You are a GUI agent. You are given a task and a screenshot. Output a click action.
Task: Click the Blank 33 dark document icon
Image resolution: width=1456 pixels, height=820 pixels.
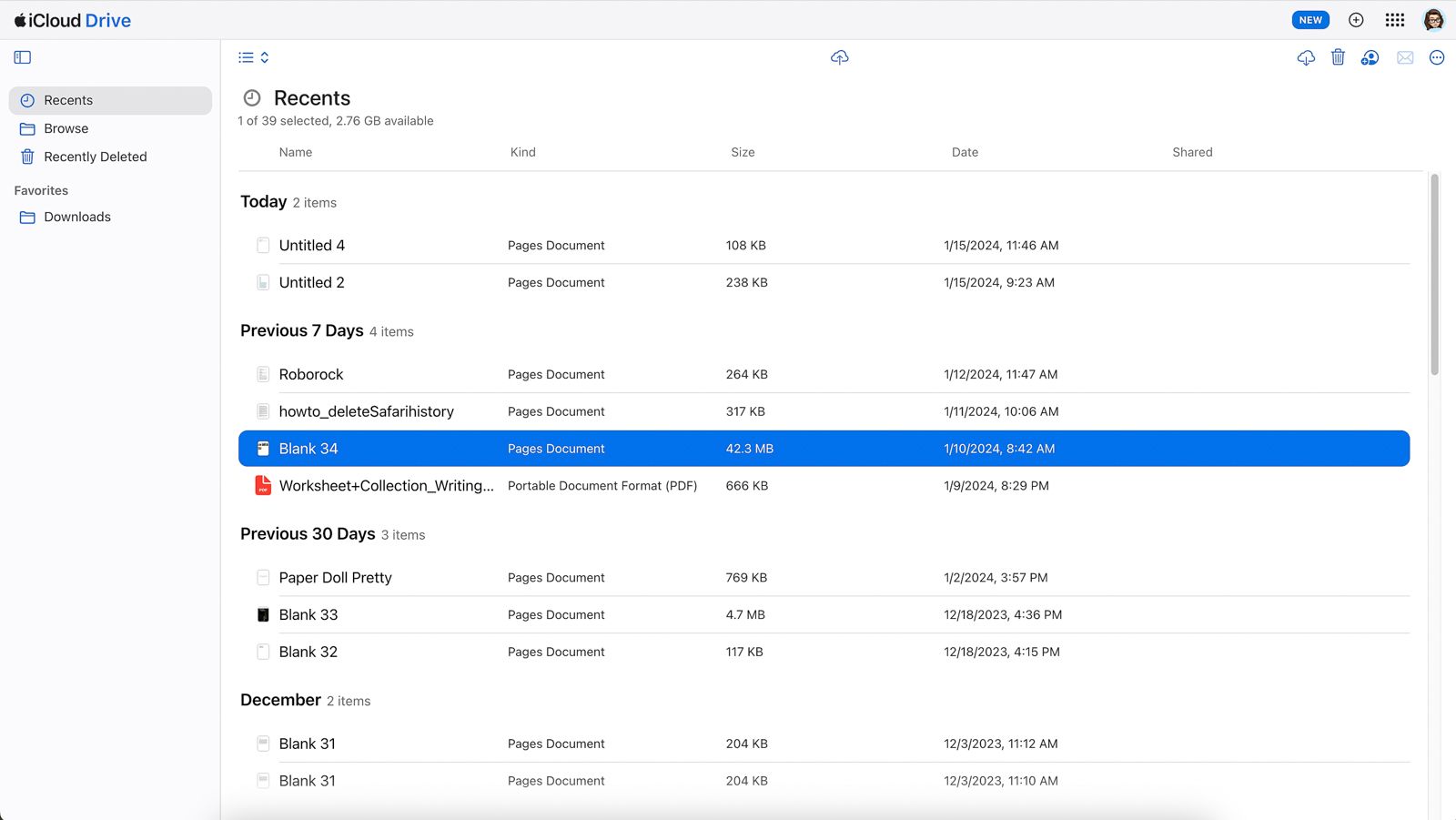tap(263, 615)
